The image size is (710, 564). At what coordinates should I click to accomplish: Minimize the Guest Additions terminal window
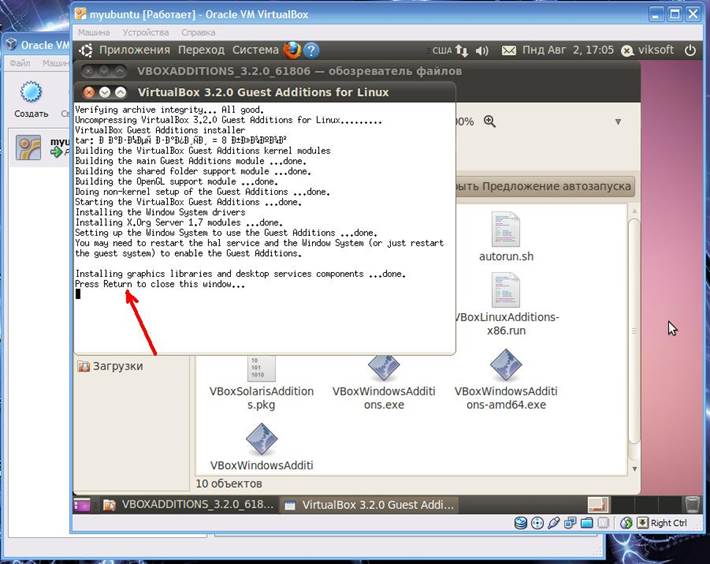(x=105, y=92)
